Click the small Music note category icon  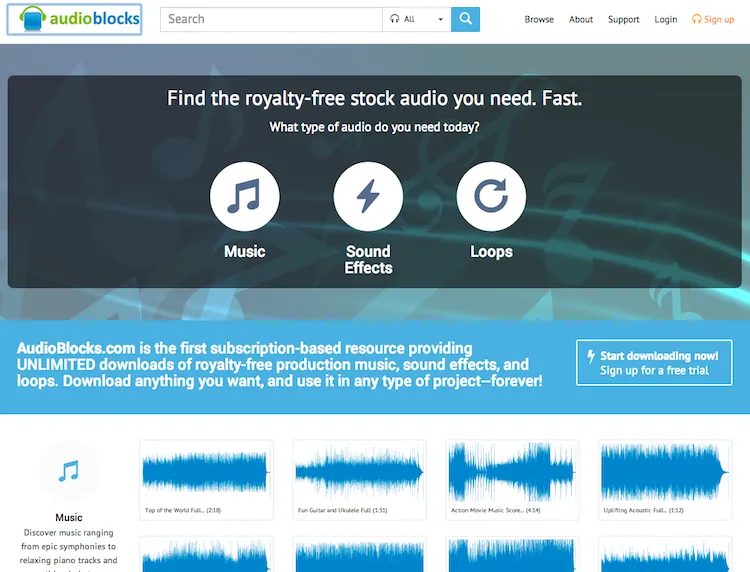click(x=68, y=471)
